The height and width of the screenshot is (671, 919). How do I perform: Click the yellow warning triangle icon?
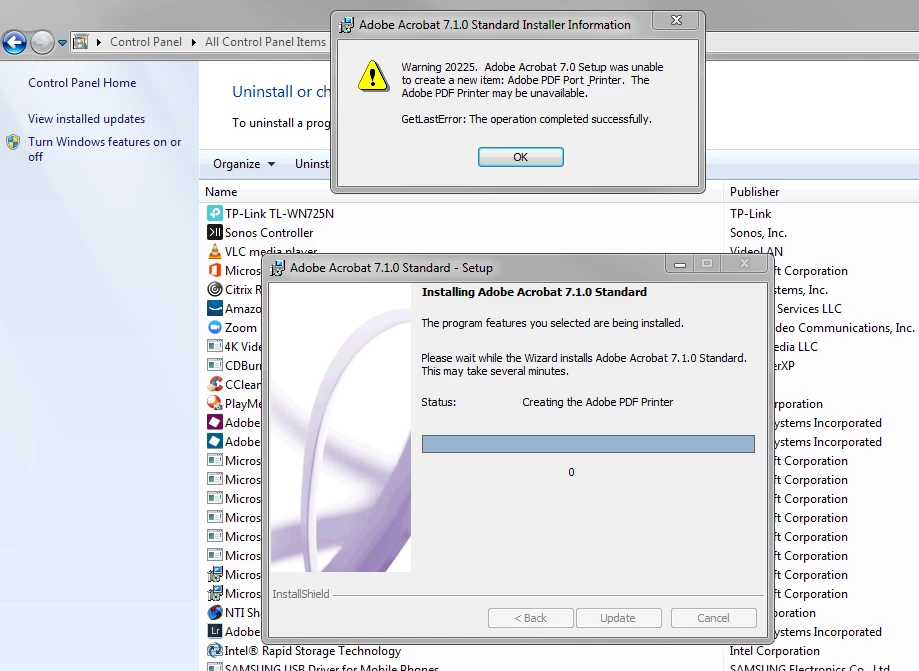coord(373,76)
